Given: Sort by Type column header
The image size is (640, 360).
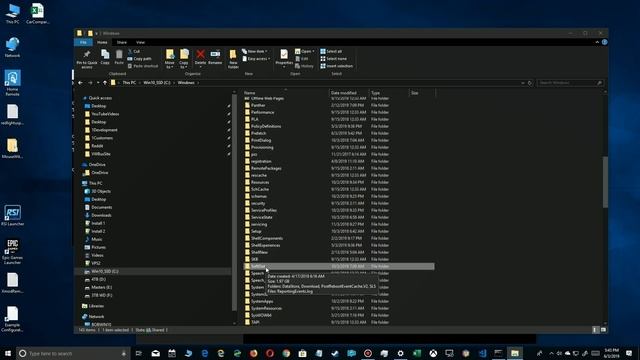Looking at the screenshot, I should point(389,93).
